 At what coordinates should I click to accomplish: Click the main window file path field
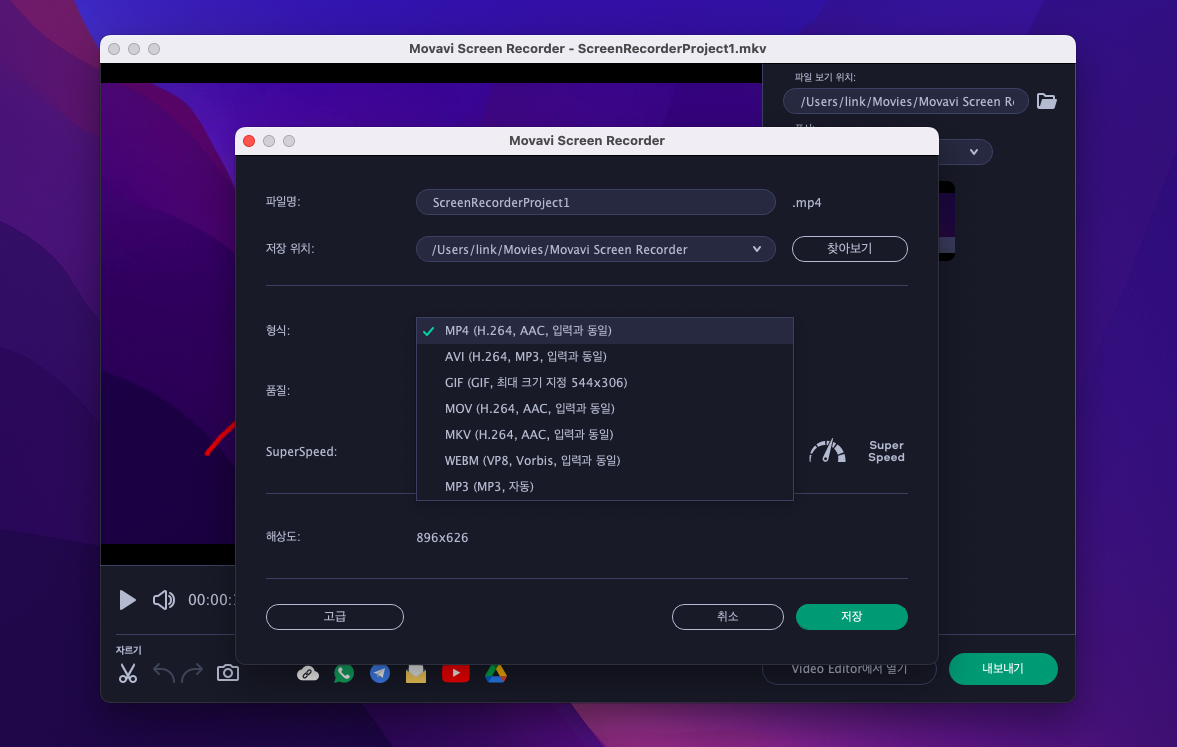click(x=905, y=101)
